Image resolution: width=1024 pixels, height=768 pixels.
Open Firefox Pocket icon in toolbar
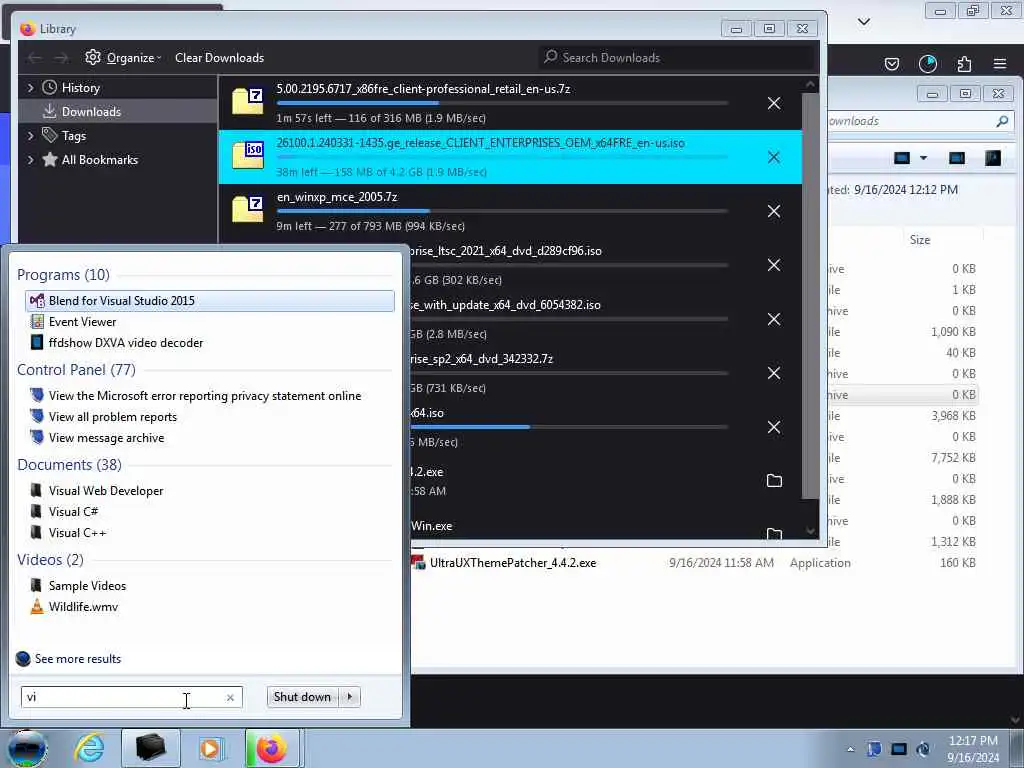point(891,63)
